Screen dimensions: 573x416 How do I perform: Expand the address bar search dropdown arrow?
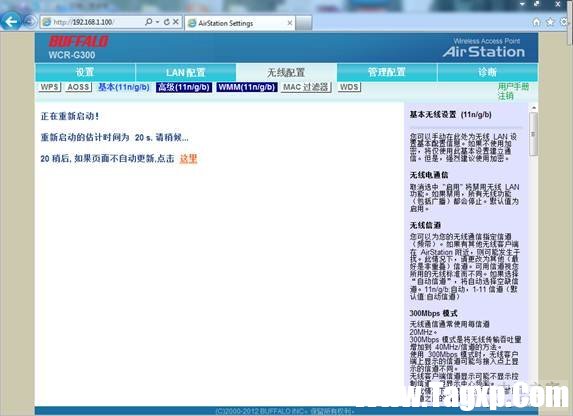click(x=158, y=22)
